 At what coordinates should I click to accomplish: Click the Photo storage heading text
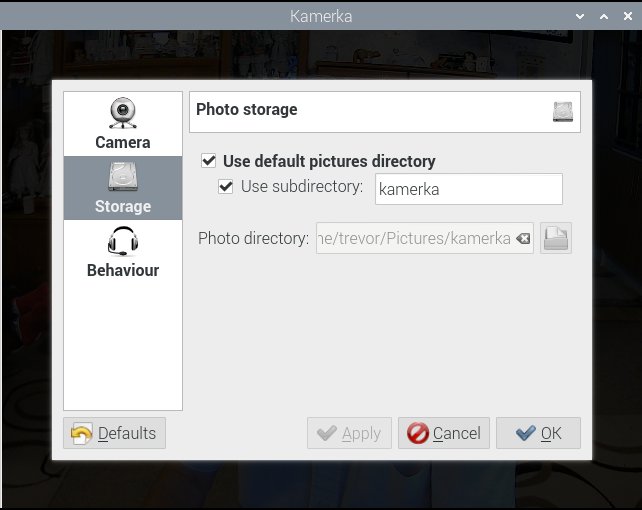246,110
